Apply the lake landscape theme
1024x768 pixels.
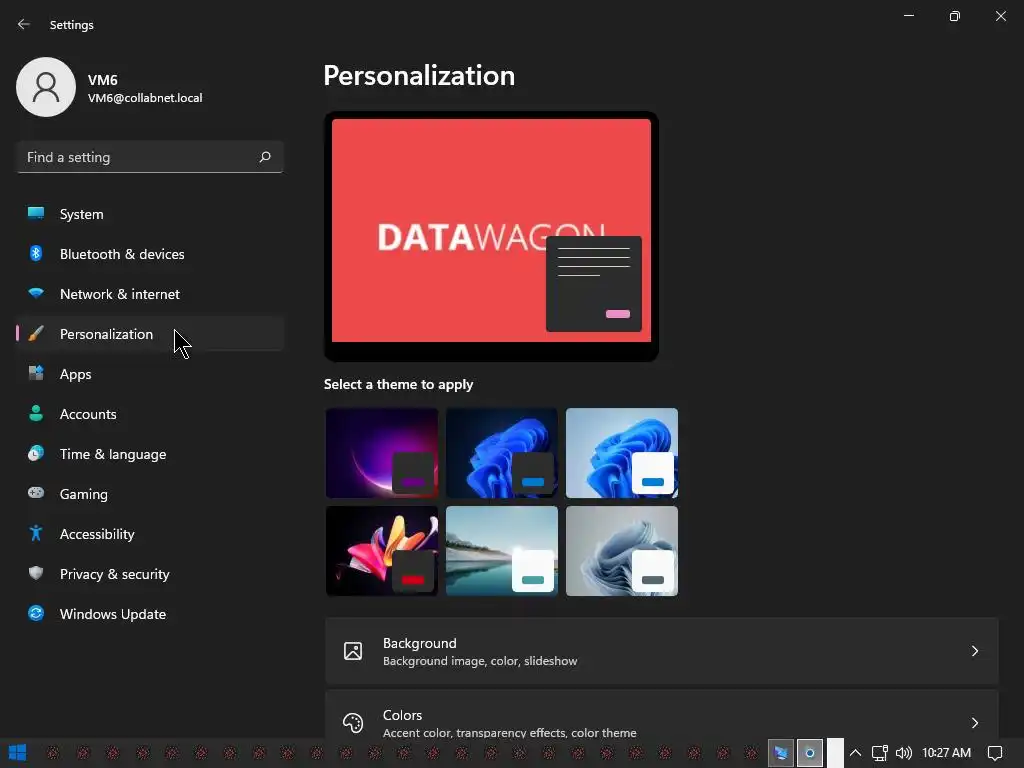pyautogui.click(x=502, y=551)
